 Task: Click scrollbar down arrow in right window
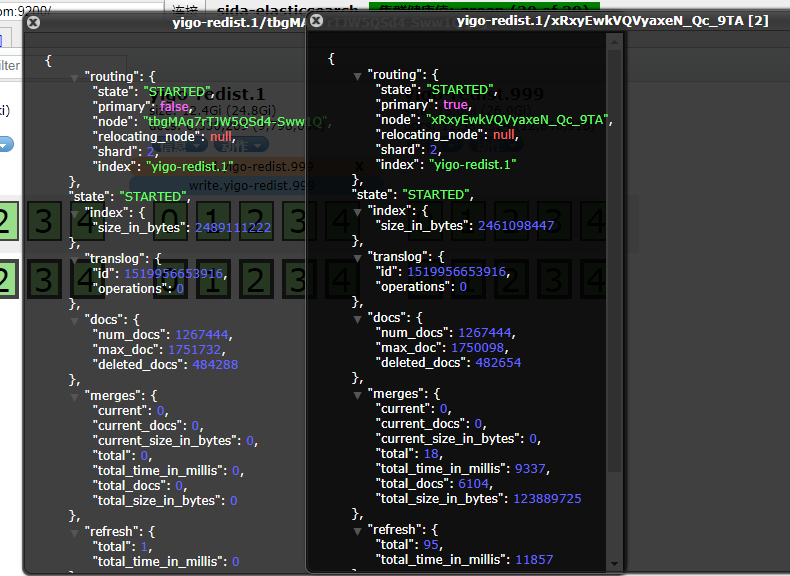point(614,564)
